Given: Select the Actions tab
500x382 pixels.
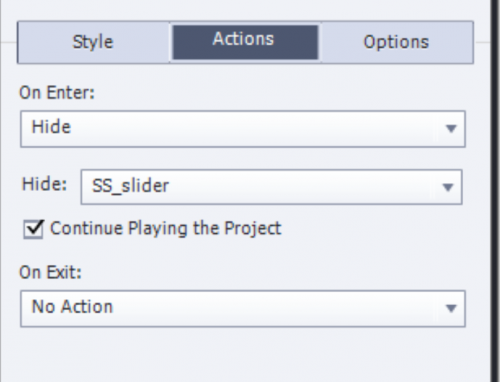Looking at the screenshot, I should [x=245, y=42].
